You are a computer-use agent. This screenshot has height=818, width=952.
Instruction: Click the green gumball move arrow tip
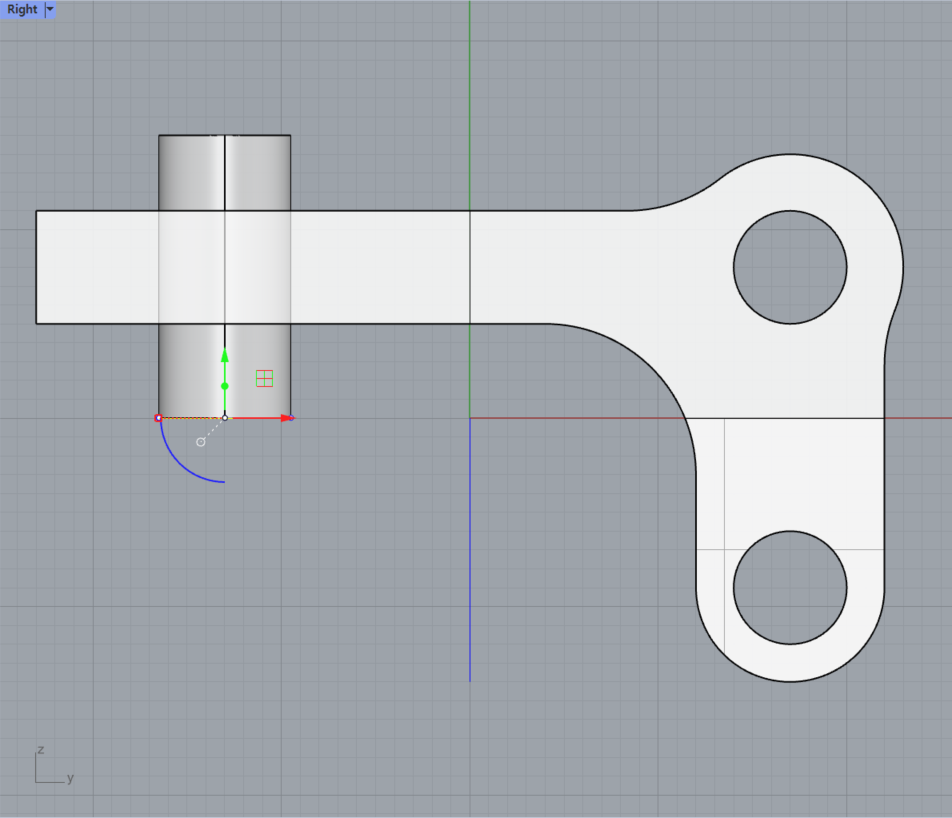pos(225,355)
